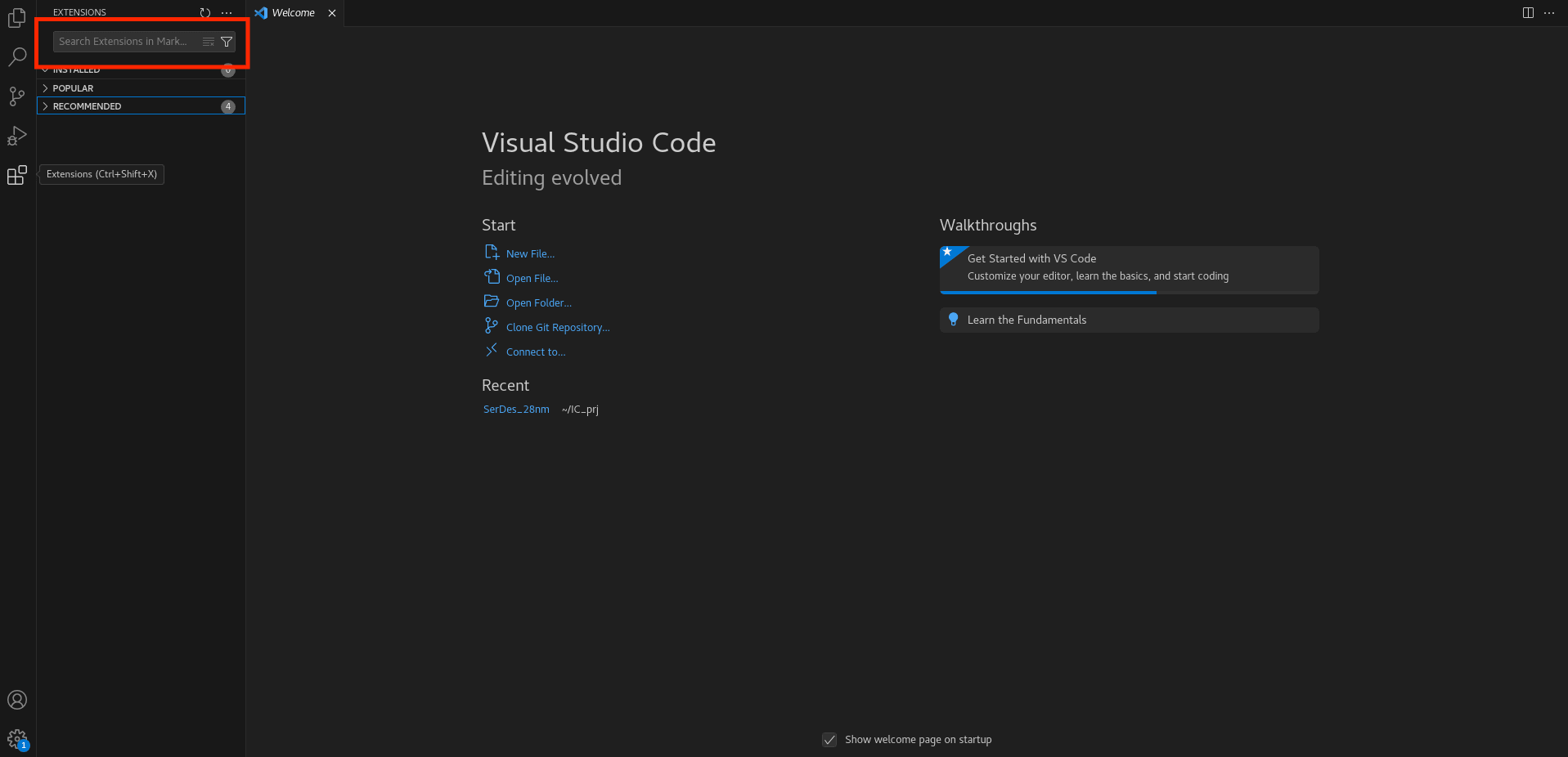This screenshot has height=757, width=1568.
Task: Click the Learn the Fundamentals lightbulb icon
Action: pyautogui.click(x=953, y=320)
